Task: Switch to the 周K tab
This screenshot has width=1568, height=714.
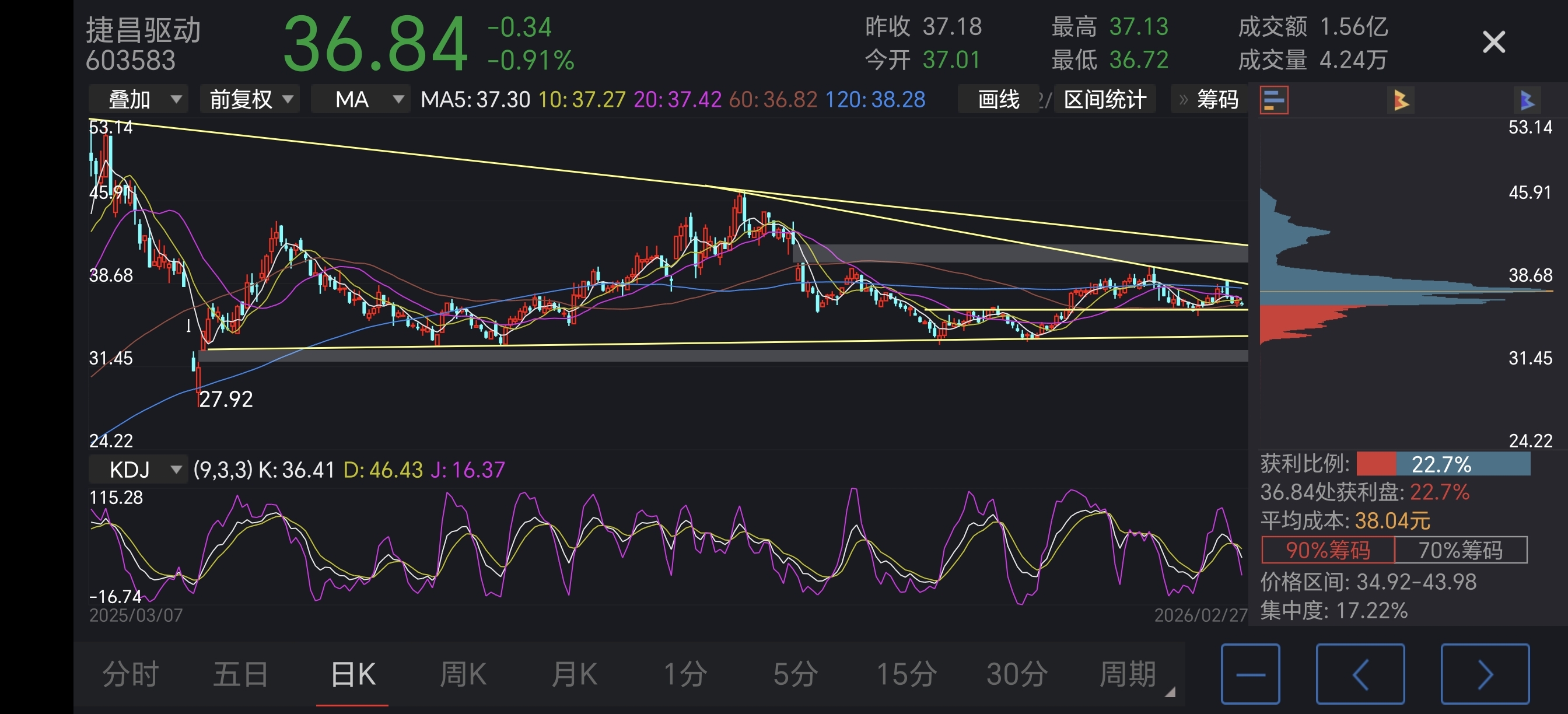Action: coord(463,674)
